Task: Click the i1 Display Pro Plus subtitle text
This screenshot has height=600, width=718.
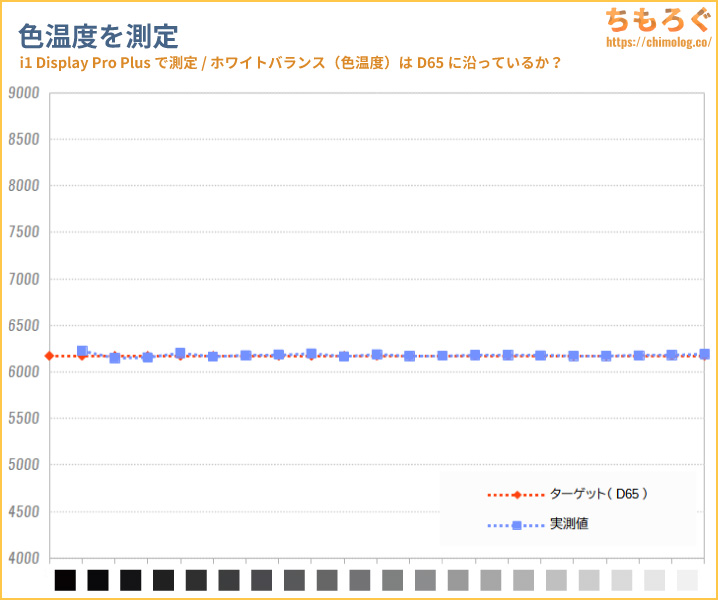Action: click(289, 63)
